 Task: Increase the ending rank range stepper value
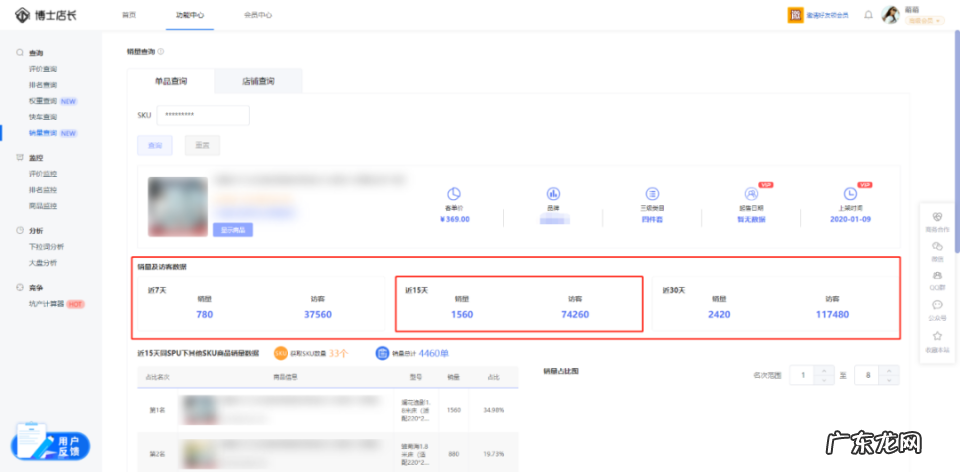click(889, 370)
